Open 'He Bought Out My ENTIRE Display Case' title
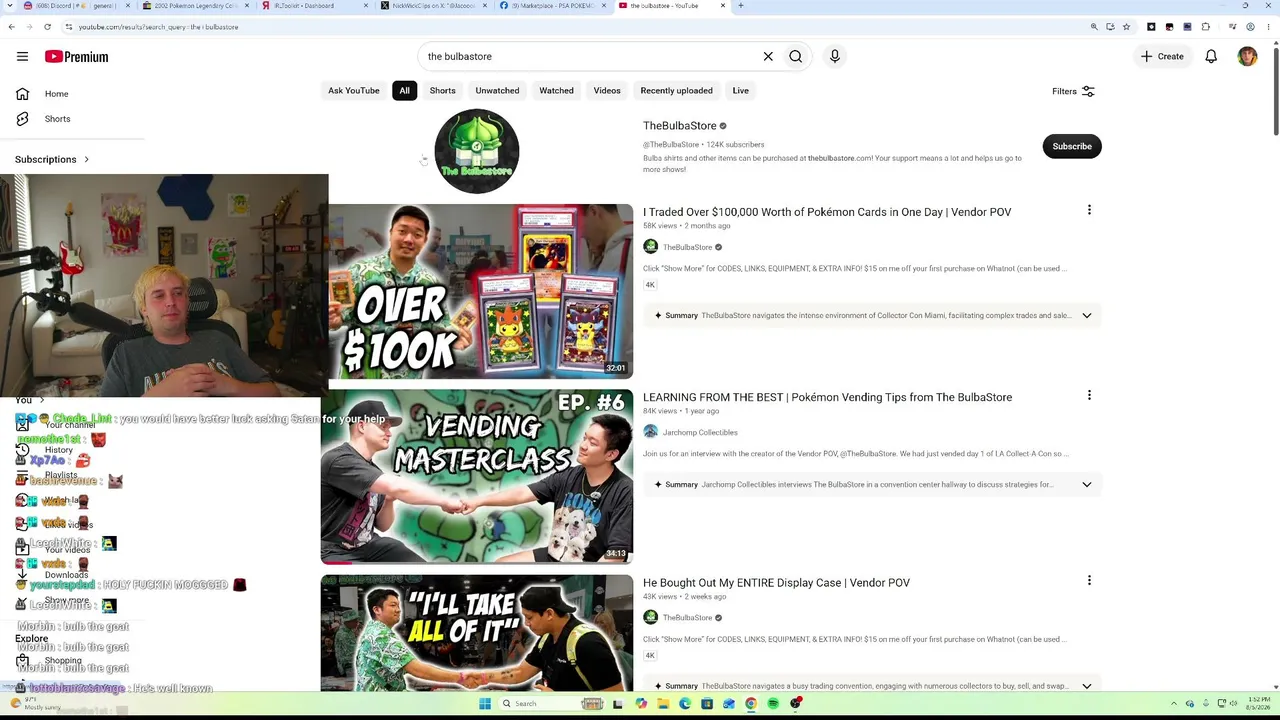The height and width of the screenshot is (720, 1280). click(776, 583)
